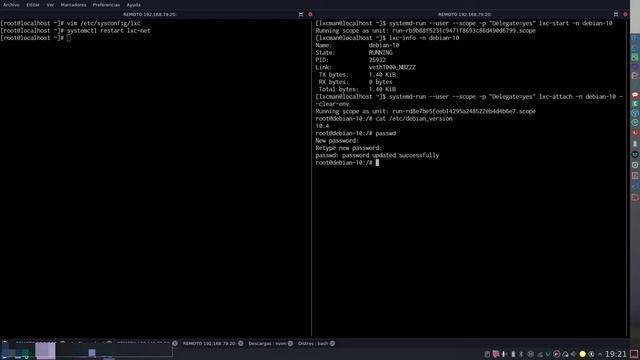Viewport: 640px width, 360px height.
Task: Close the Descargas : nvim tab
Action: [x=290, y=344]
